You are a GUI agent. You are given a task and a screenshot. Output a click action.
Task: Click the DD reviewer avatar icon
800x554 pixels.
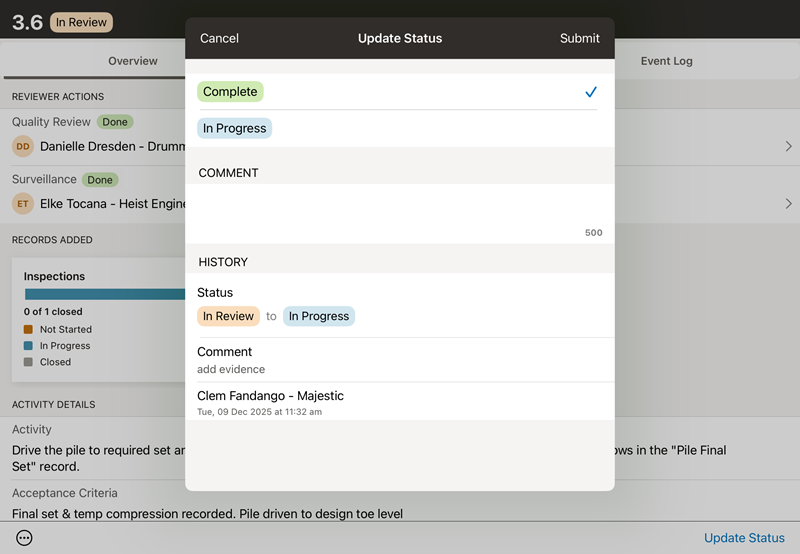22,146
